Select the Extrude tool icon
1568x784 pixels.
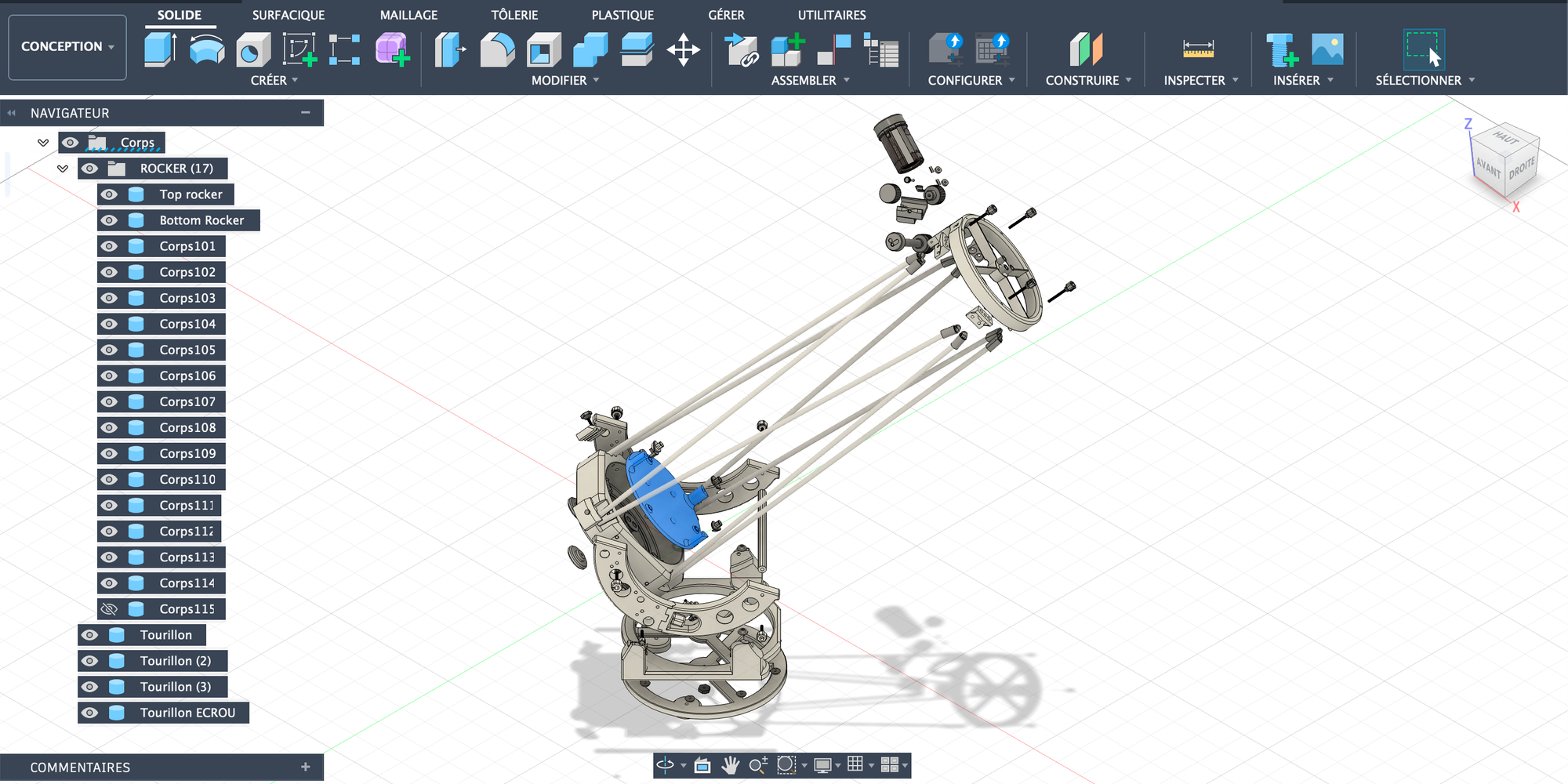(160, 49)
